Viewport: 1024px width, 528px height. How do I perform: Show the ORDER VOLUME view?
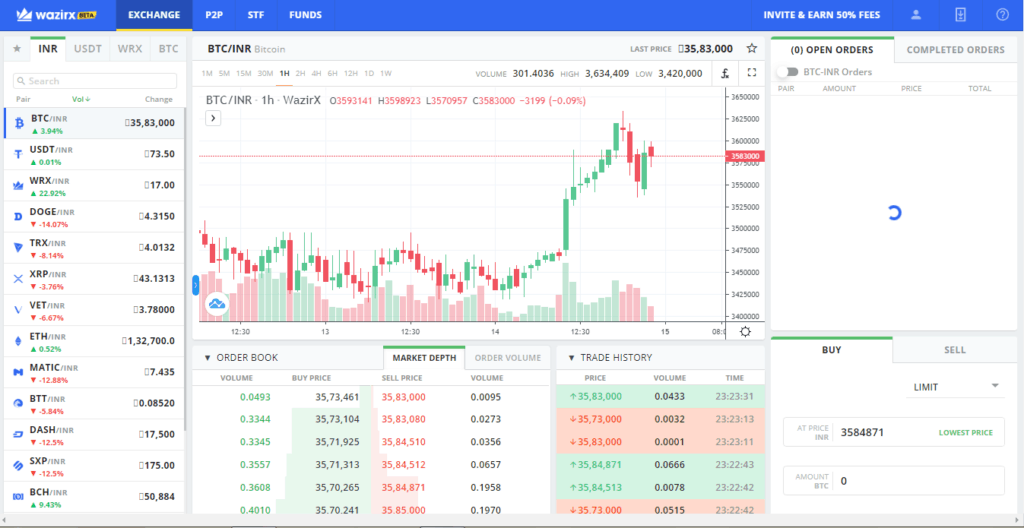[x=507, y=357]
